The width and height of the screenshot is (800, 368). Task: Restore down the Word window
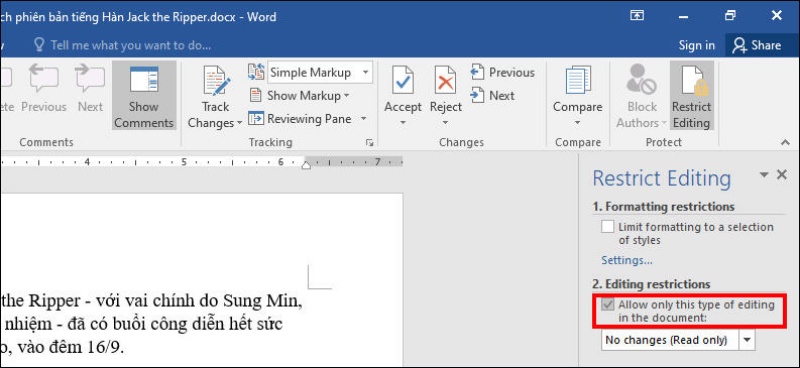pos(730,16)
